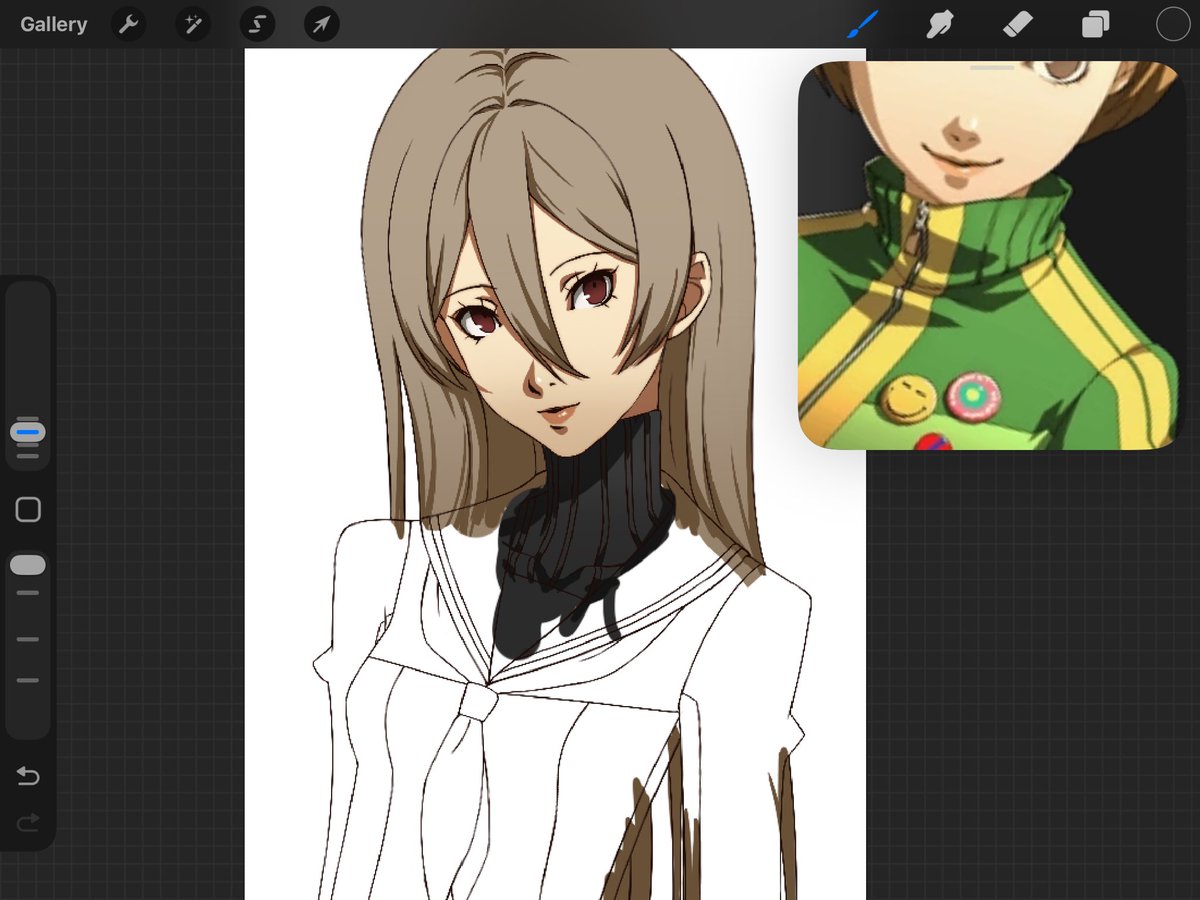Open the Layers panel
Viewport: 1200px width, 900px height.
pos(1095,24)
